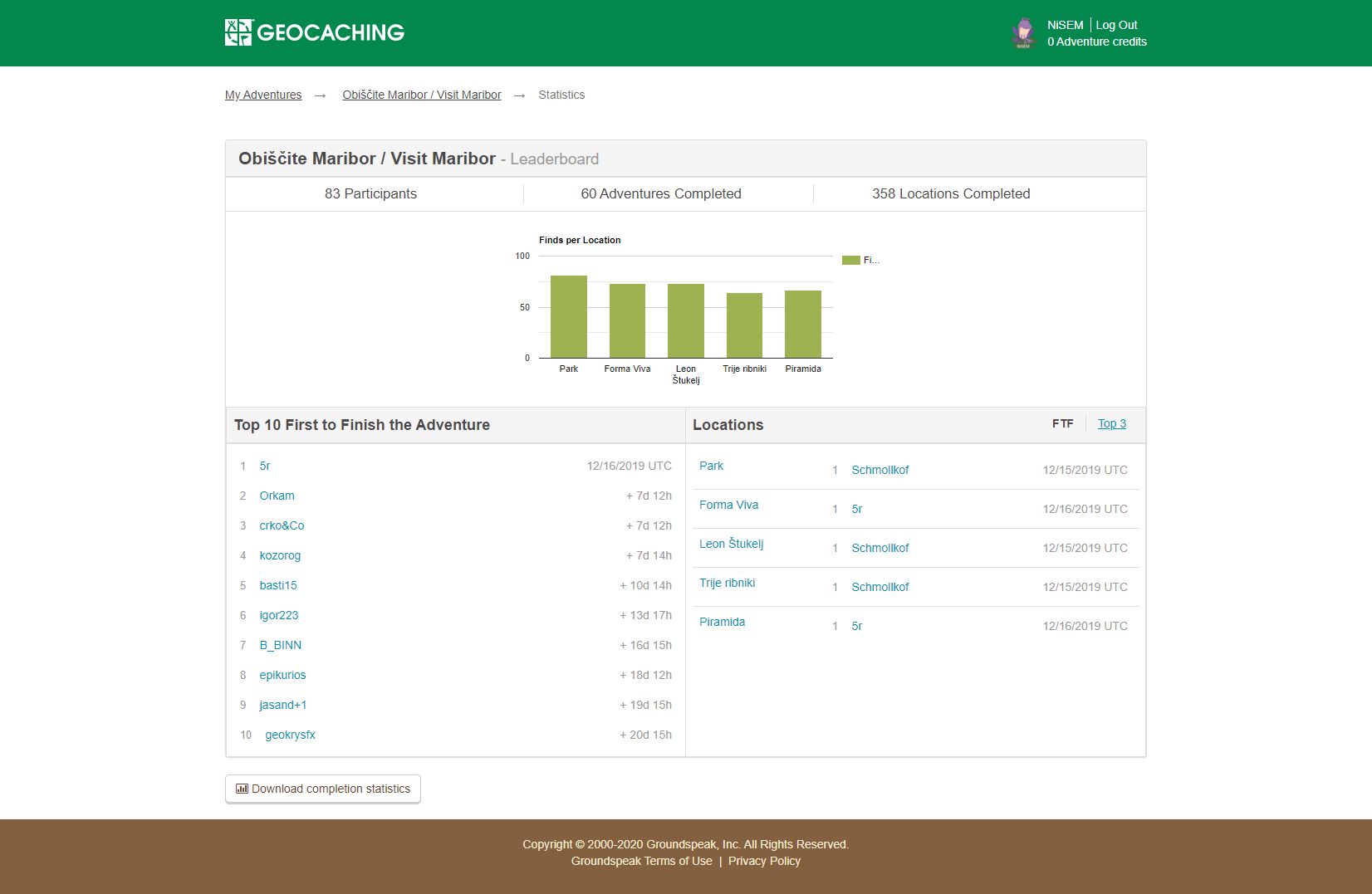Open the Trije ribniki location link
Screen dimensions: 1372x894
pos(727,583)
